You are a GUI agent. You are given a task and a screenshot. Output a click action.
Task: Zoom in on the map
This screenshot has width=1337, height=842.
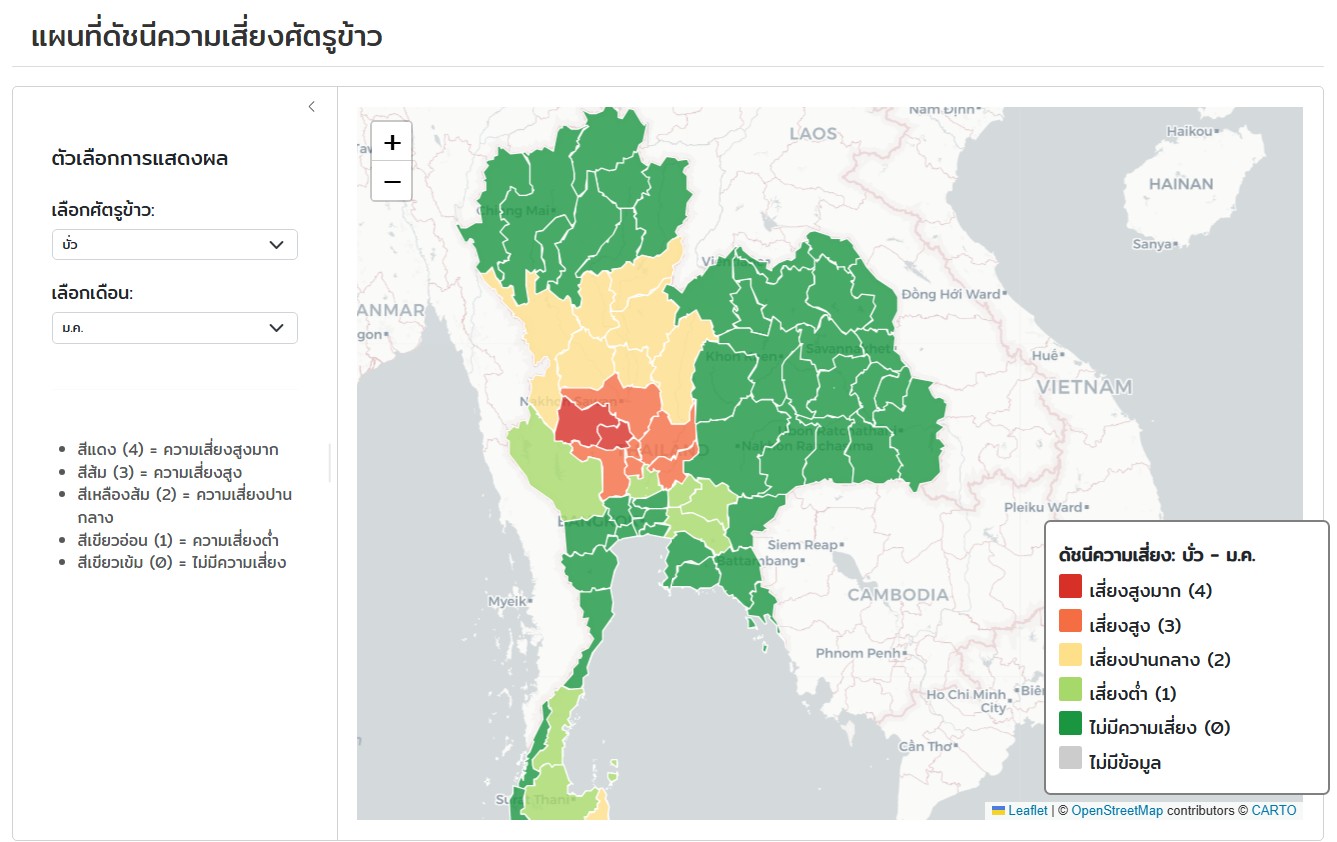pyautogui.click(x=391, y=141)
